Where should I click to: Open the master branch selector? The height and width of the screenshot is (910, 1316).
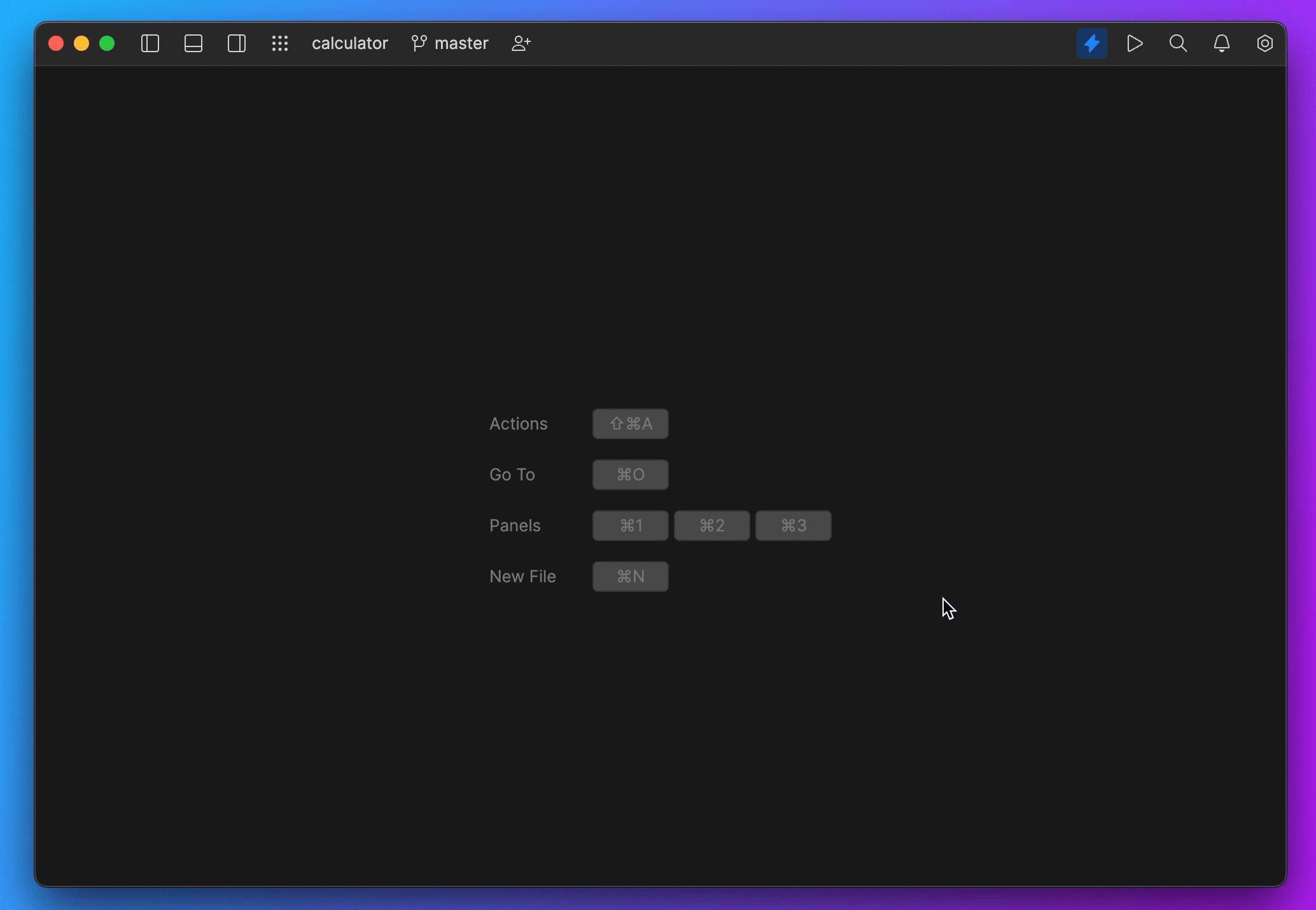click(x=461, y=43)
